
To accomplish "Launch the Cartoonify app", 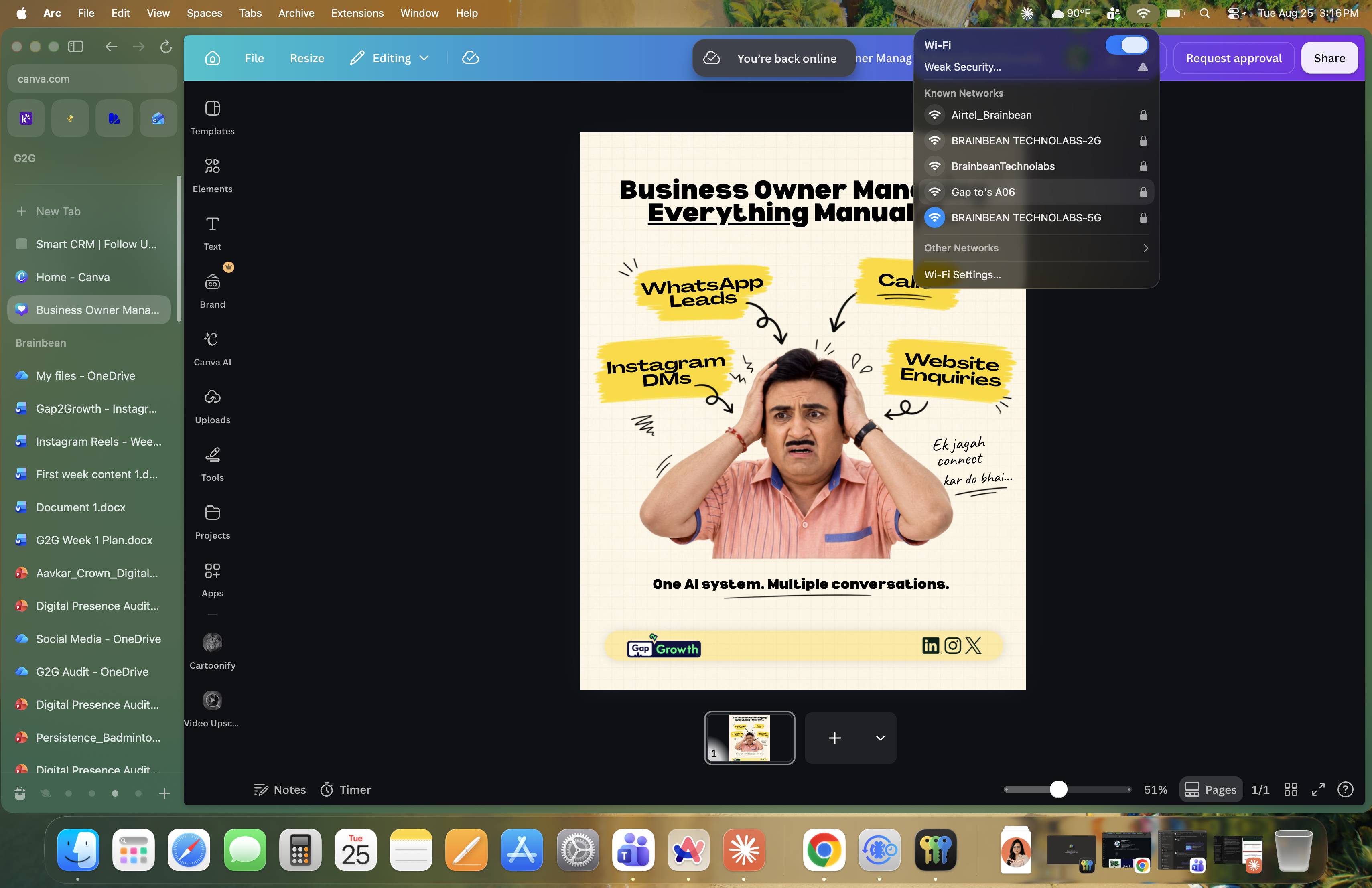I will point(212,651).
